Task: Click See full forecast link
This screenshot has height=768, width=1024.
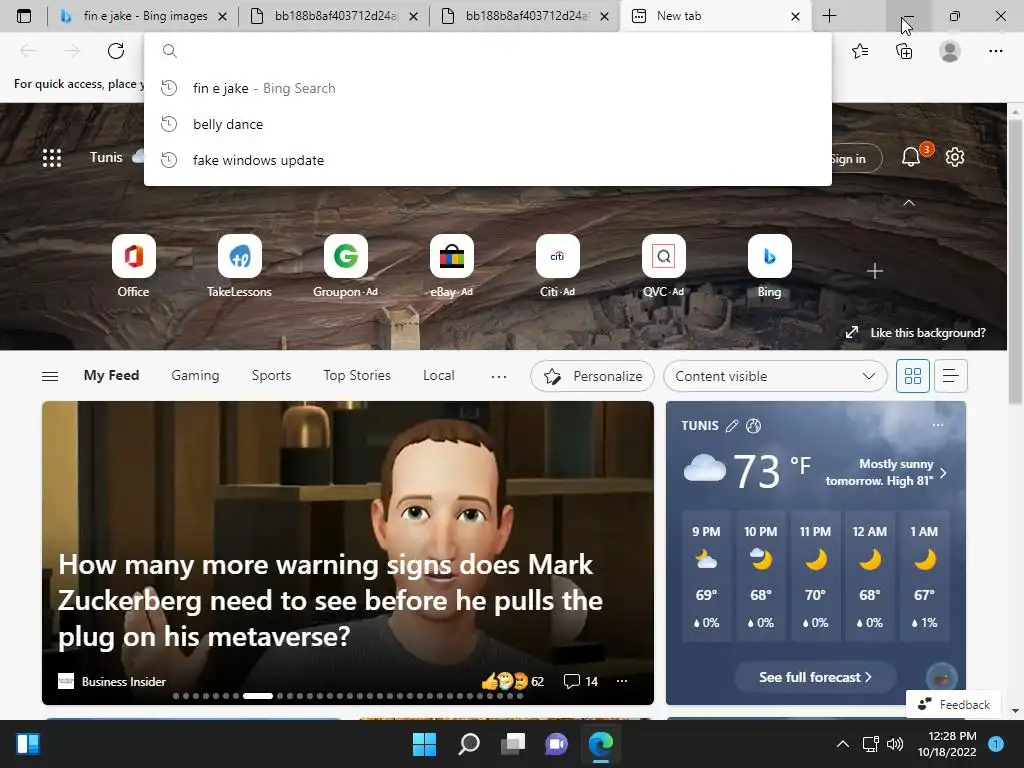Action: click(815, 677)
